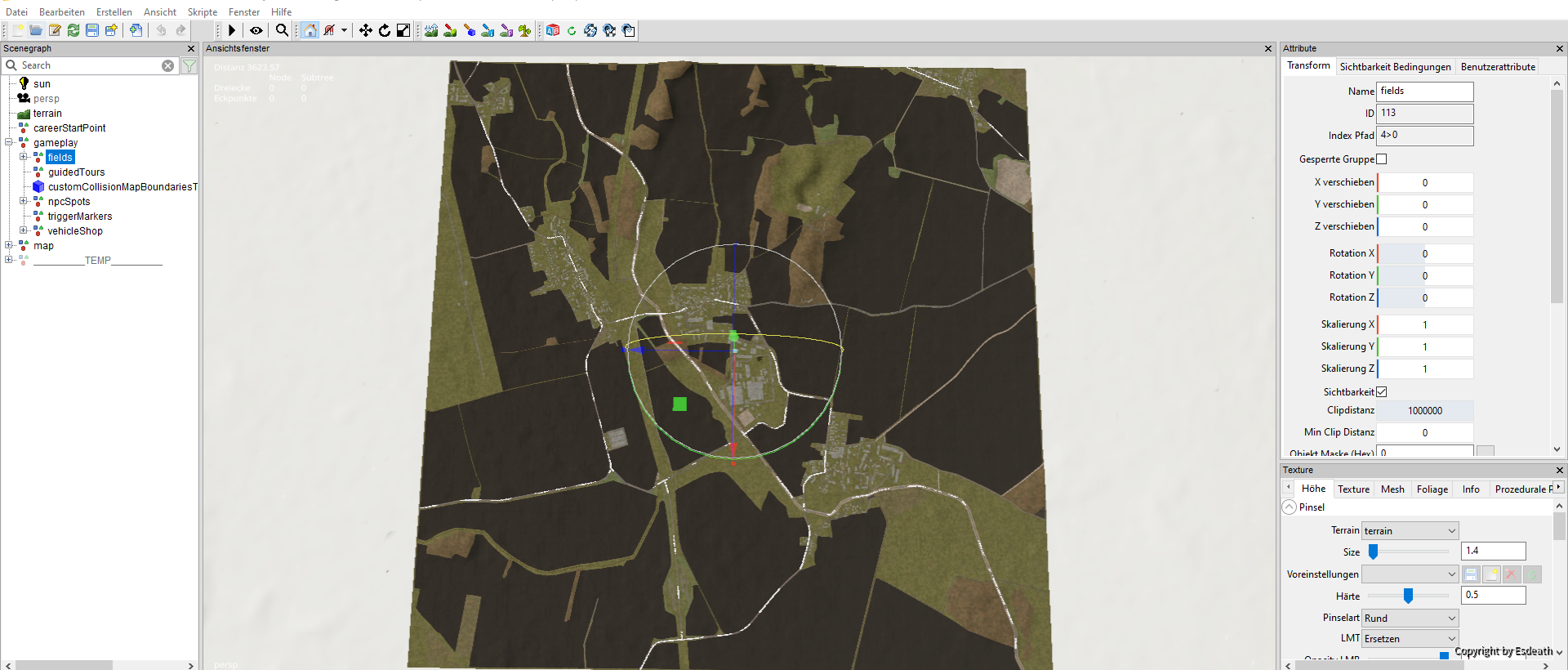
Task: Click the Size value field 1.4
Action: pos(1494,552)
